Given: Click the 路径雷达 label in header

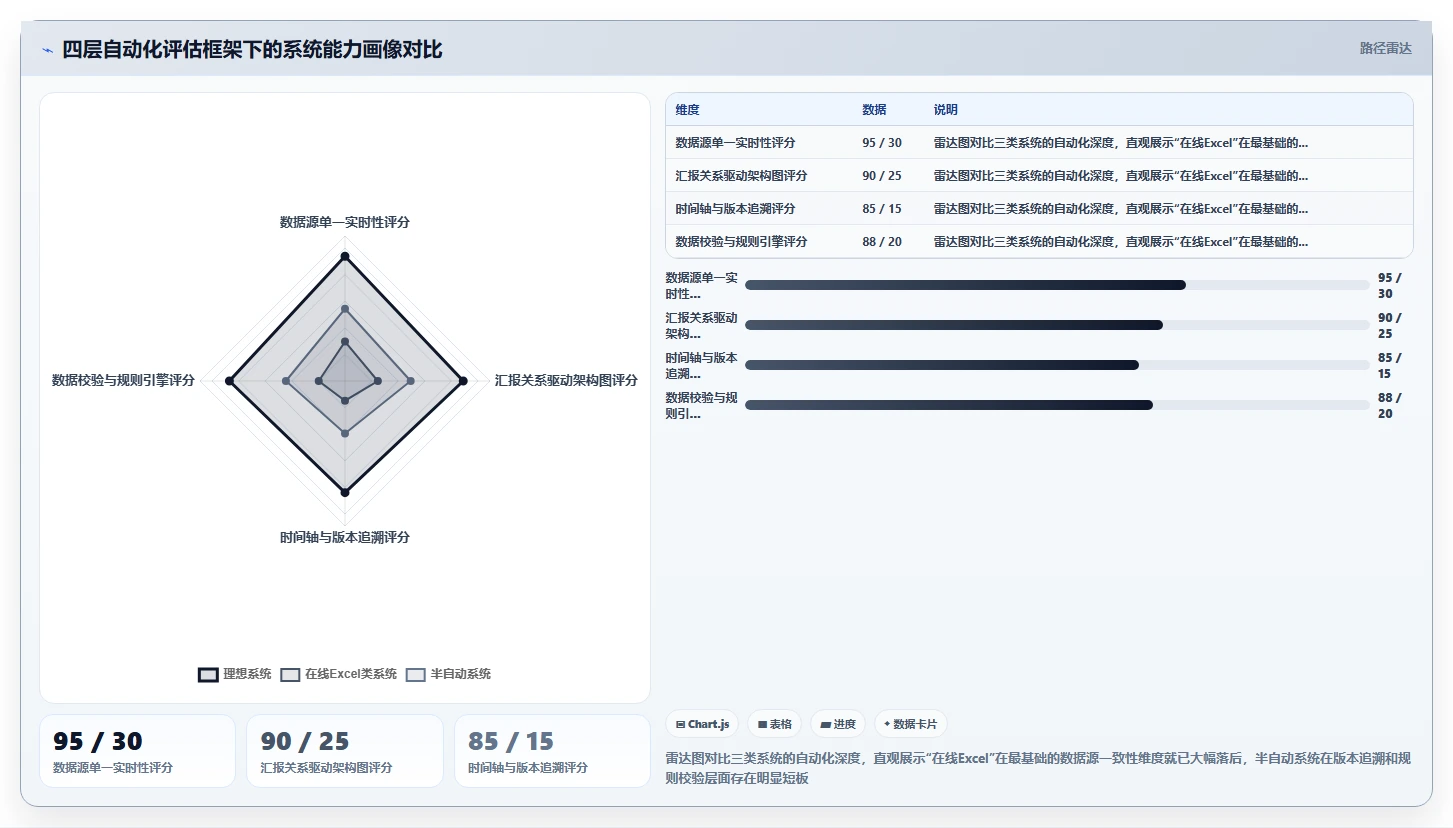Looking at the screenshot, I should pos(1385,48).
